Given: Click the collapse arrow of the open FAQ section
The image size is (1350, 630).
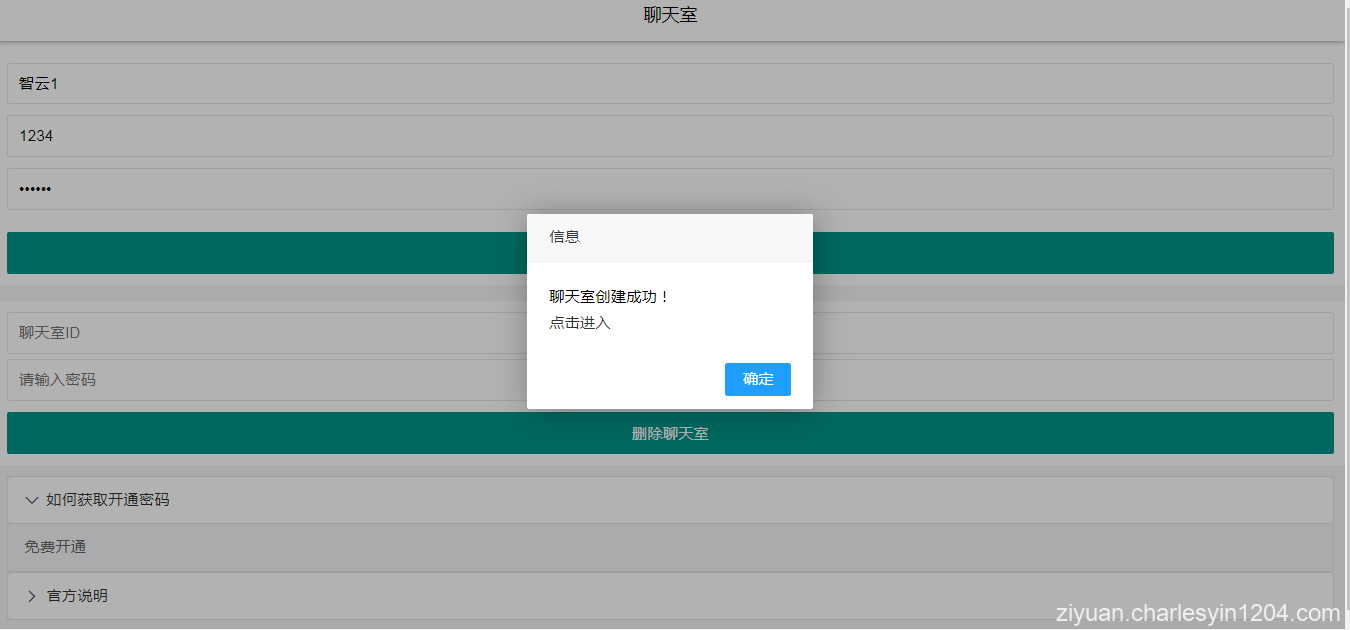Looking at the screenshot, I should point(31,499).
